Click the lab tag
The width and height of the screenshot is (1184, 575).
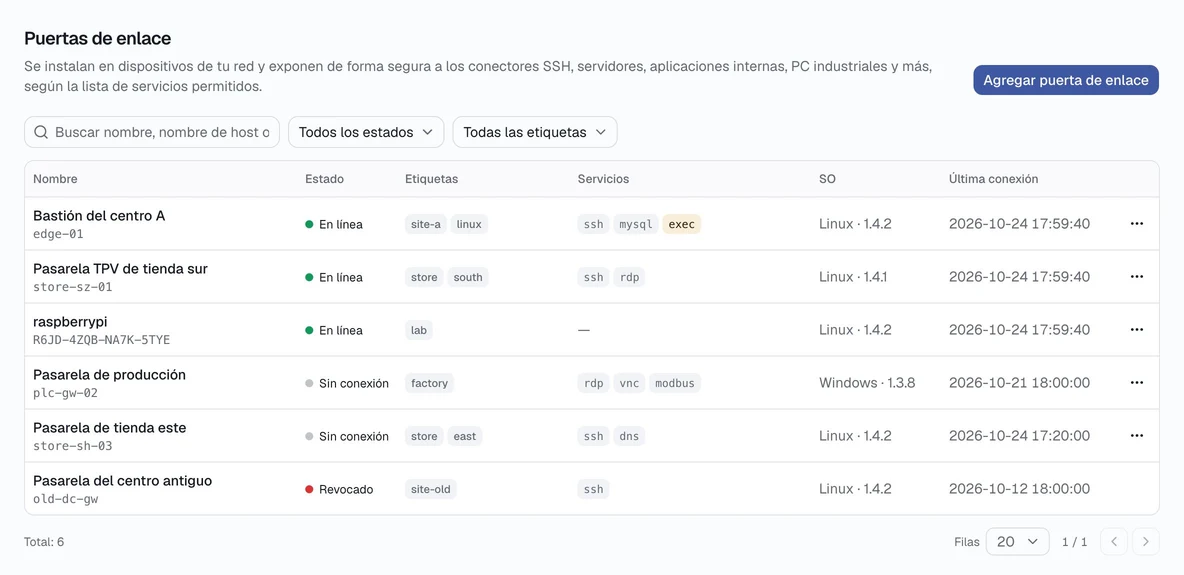(x=418, y=330)
